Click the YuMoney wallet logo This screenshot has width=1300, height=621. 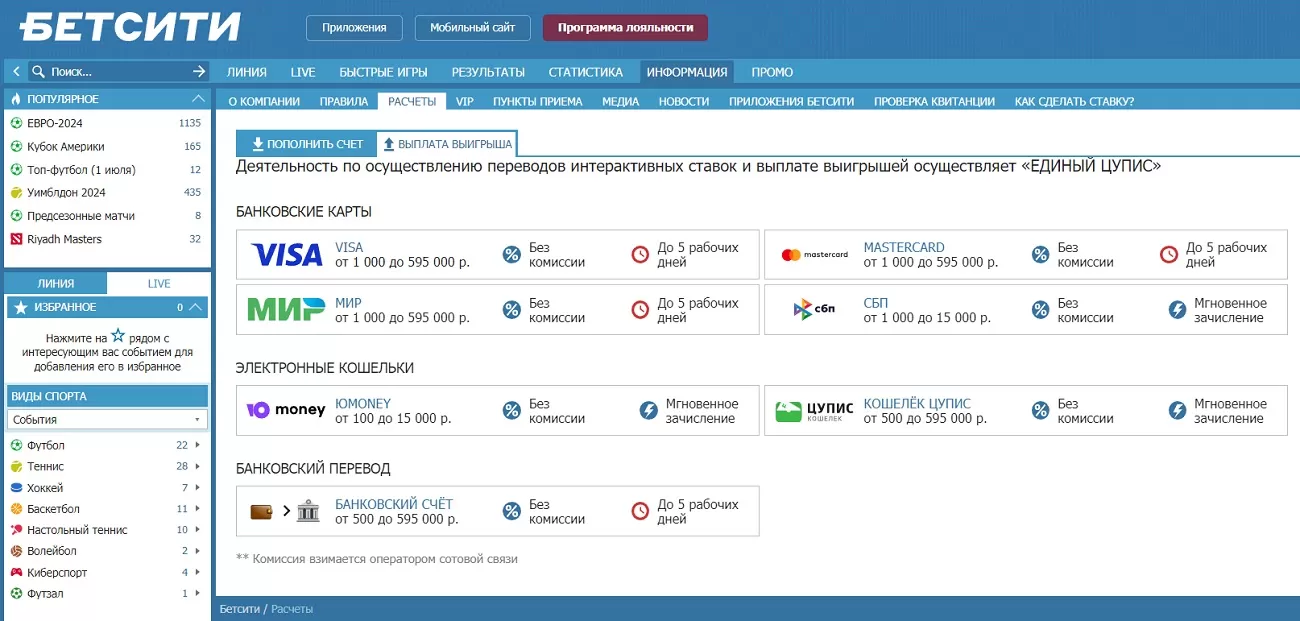286,410
